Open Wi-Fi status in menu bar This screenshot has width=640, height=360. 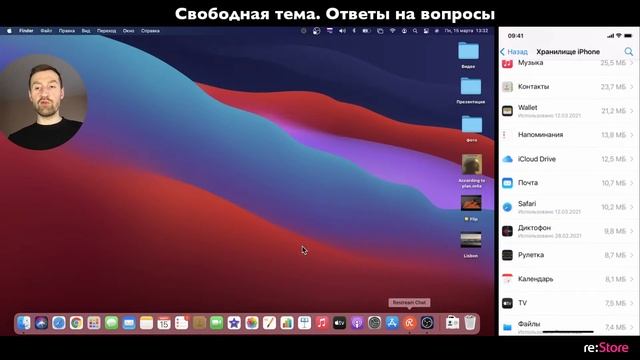(392, 31)
